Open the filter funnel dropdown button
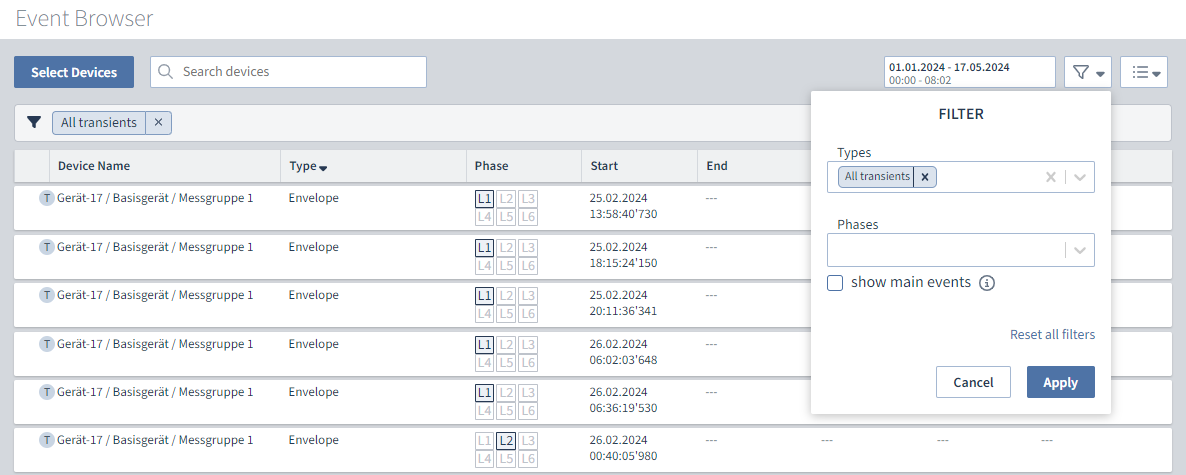Image resolution: width=1186 pixels, height=475 pixels. point(1089,72)
